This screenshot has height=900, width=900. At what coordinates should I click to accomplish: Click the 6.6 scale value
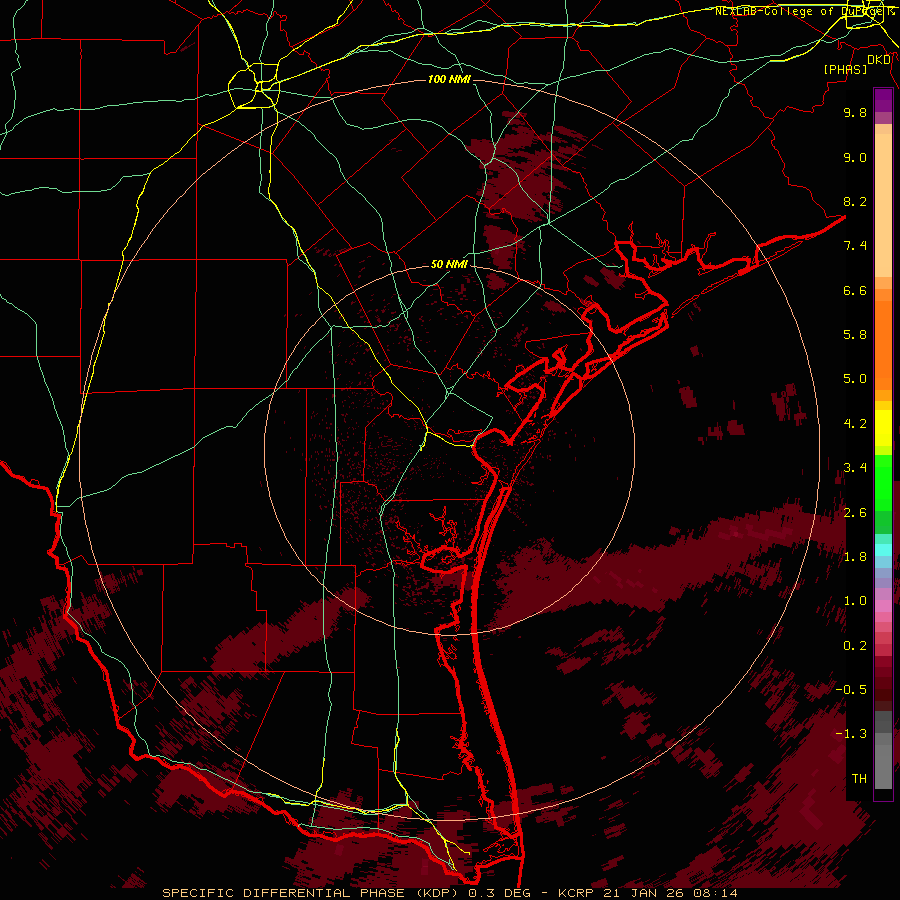click(855, 290)
